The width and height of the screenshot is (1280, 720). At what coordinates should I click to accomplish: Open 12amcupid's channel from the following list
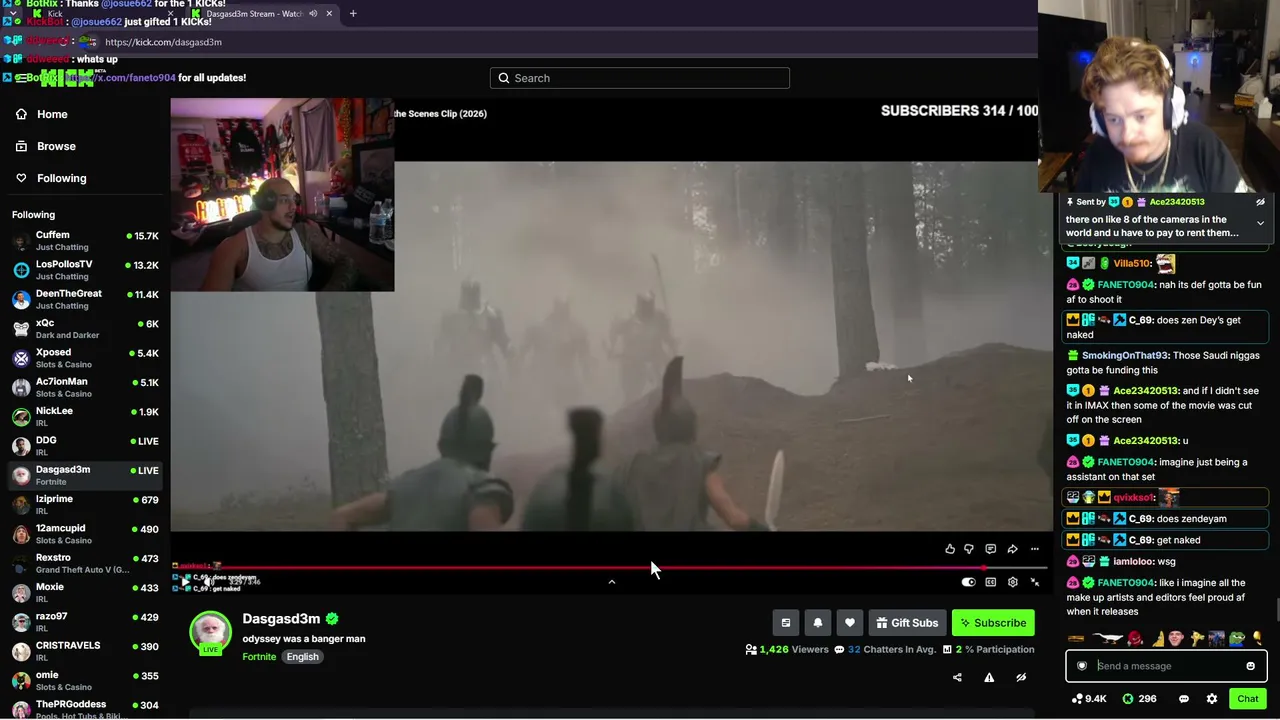point(85,534)
